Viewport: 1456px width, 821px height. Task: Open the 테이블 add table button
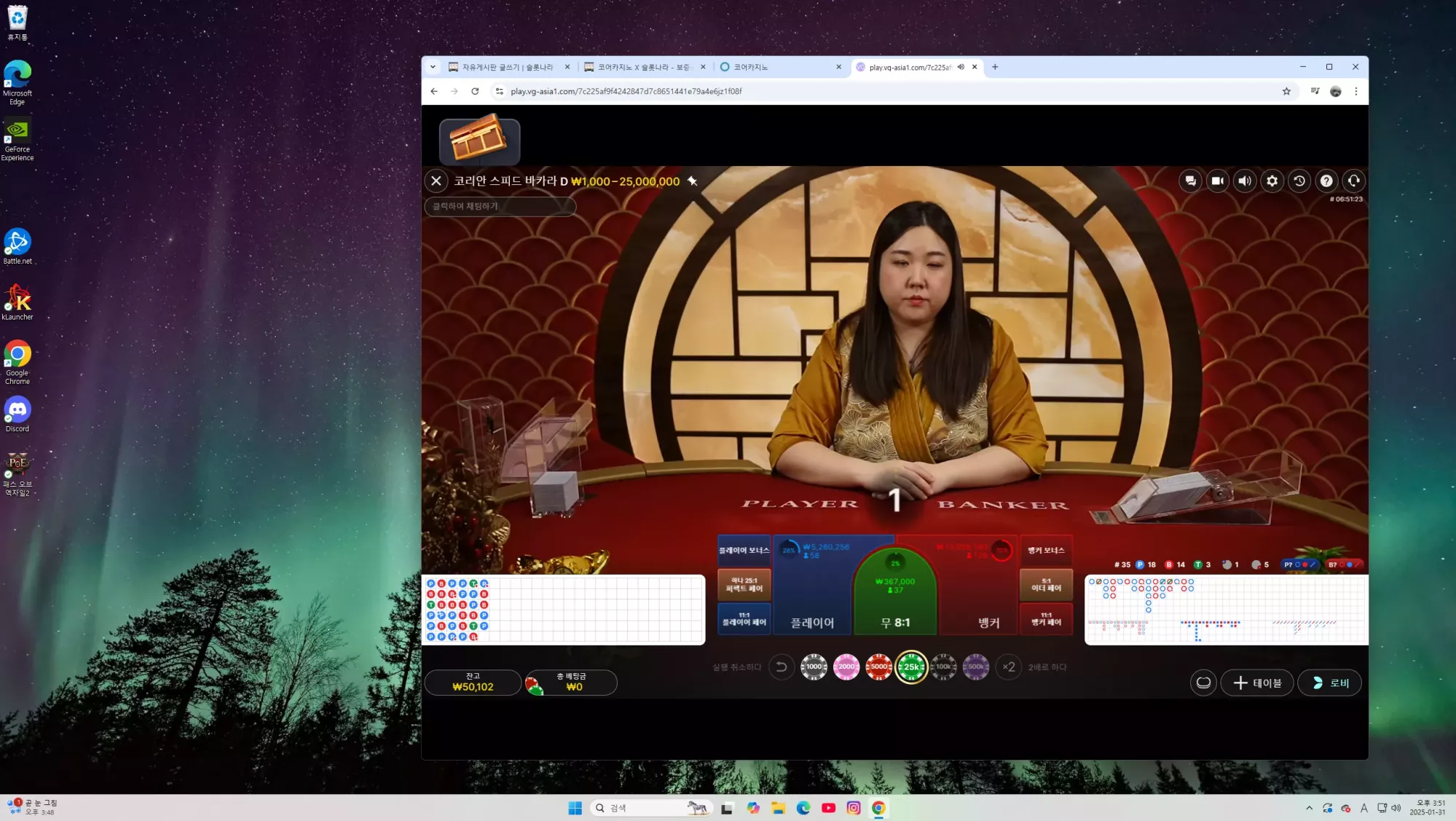[x=1257, y=683]
